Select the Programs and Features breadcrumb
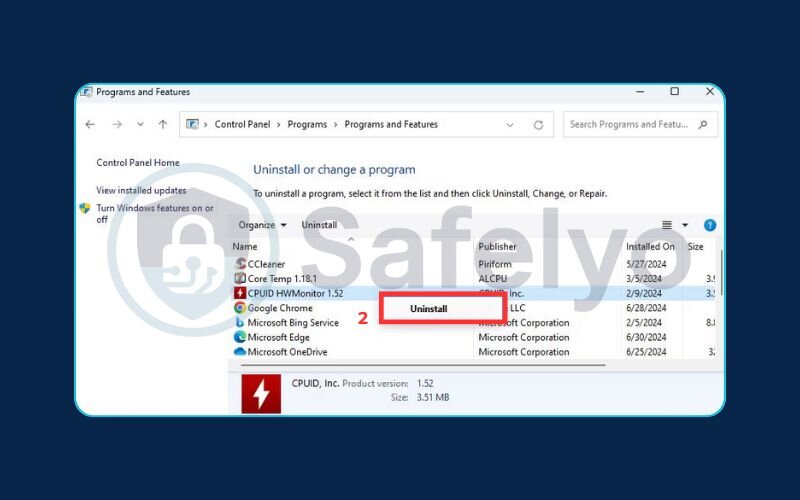The image size is (800, 500). (x=391, y=124)
